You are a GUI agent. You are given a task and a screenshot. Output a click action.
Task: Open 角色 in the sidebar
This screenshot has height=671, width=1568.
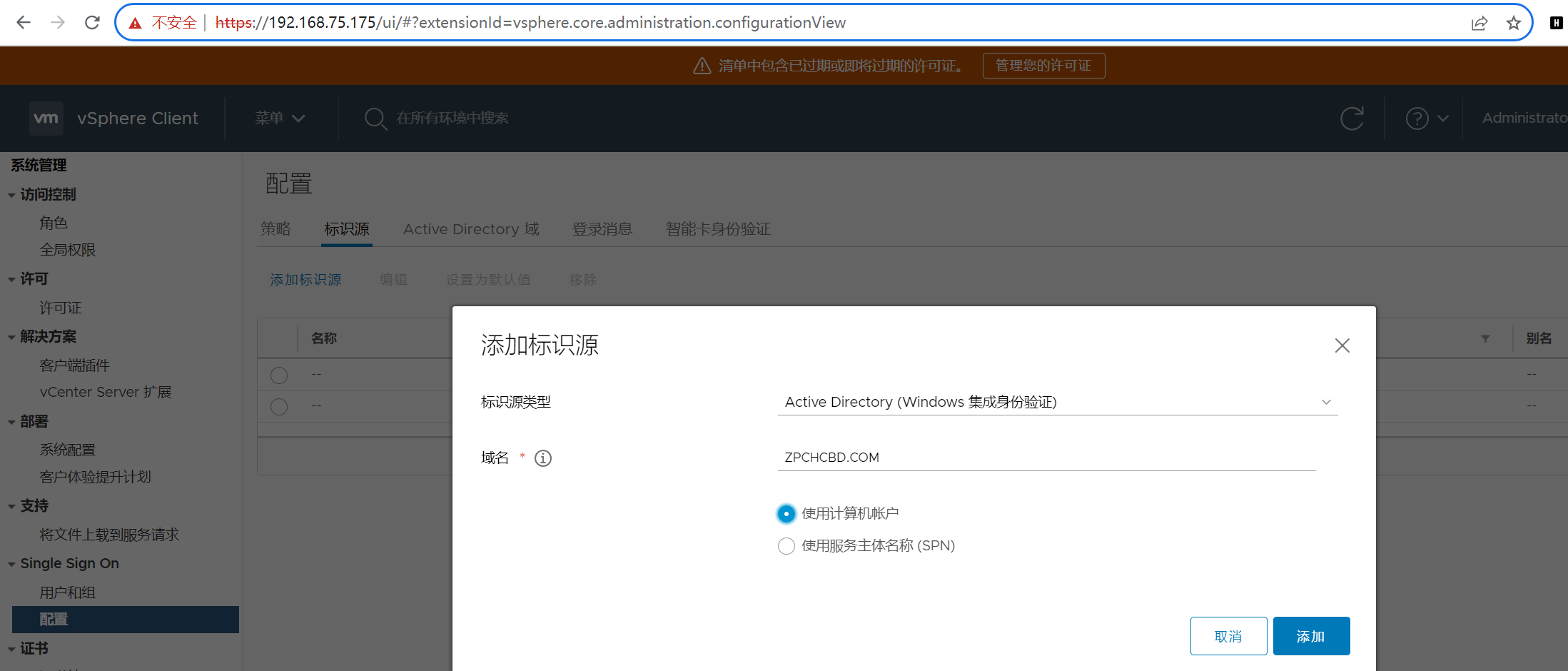(54, 223)
